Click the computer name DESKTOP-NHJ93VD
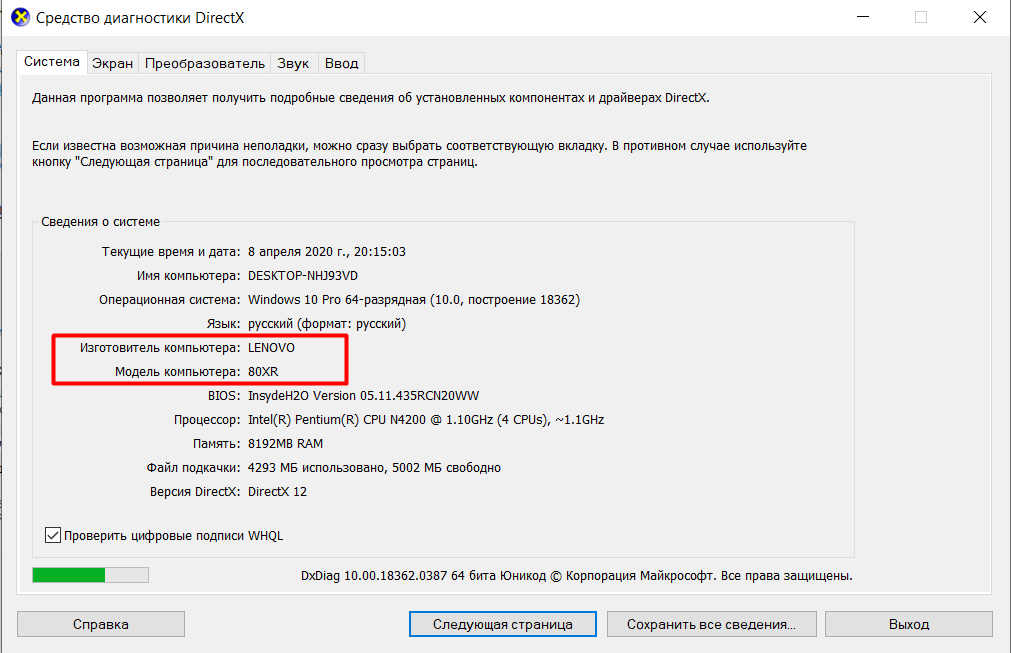Viewport: 1011px width, 653px height. pyautogui.click(x=302, y=276)
